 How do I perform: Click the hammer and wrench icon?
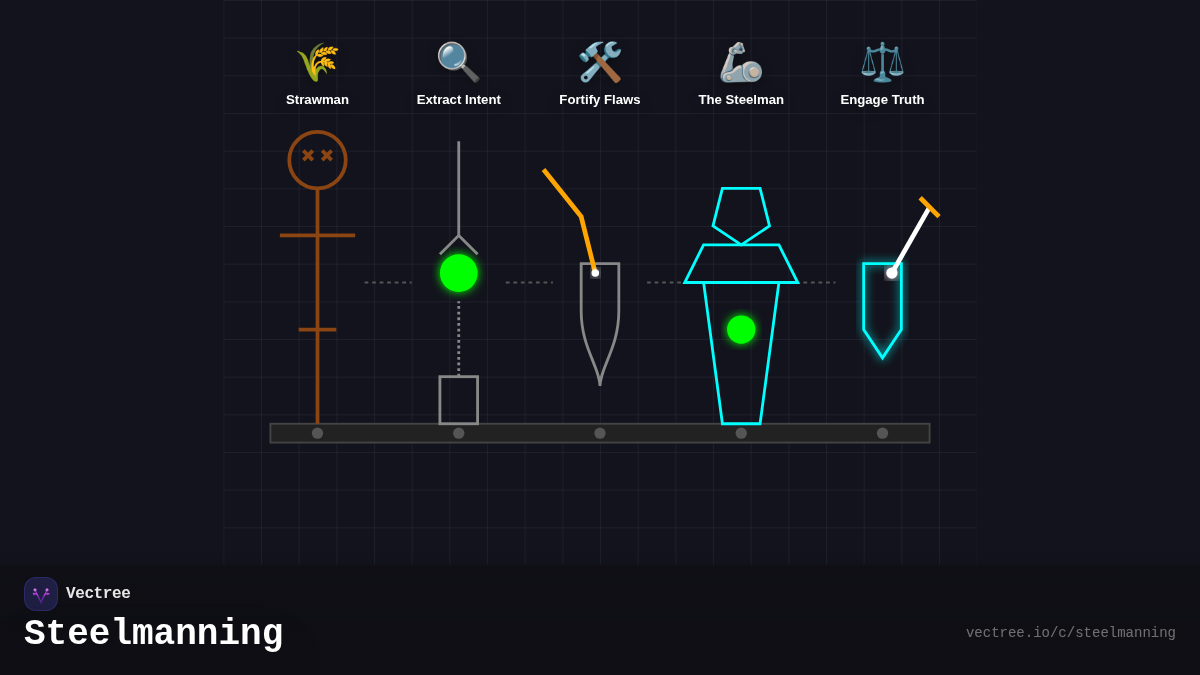pos(600,62)
